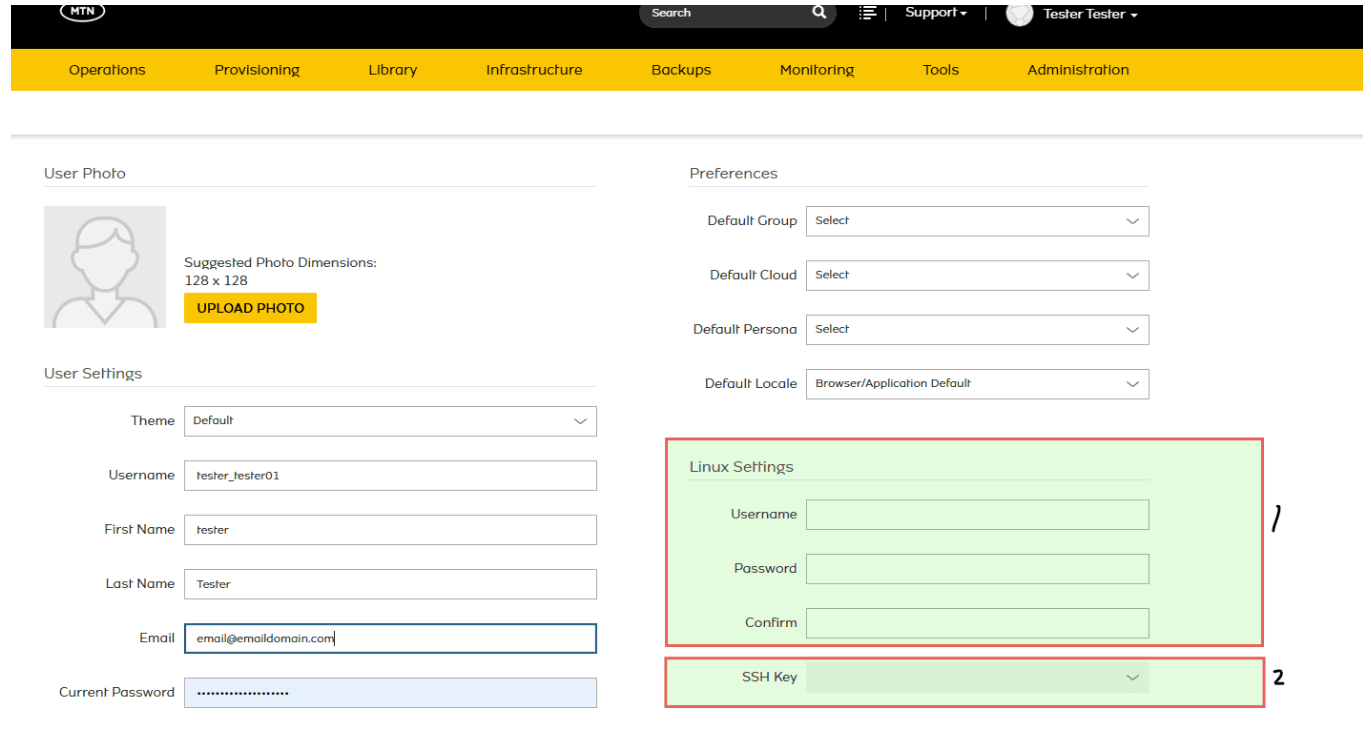Open the Tools menu
This screenshot has width=1371, height=756.
coord(941,70)
